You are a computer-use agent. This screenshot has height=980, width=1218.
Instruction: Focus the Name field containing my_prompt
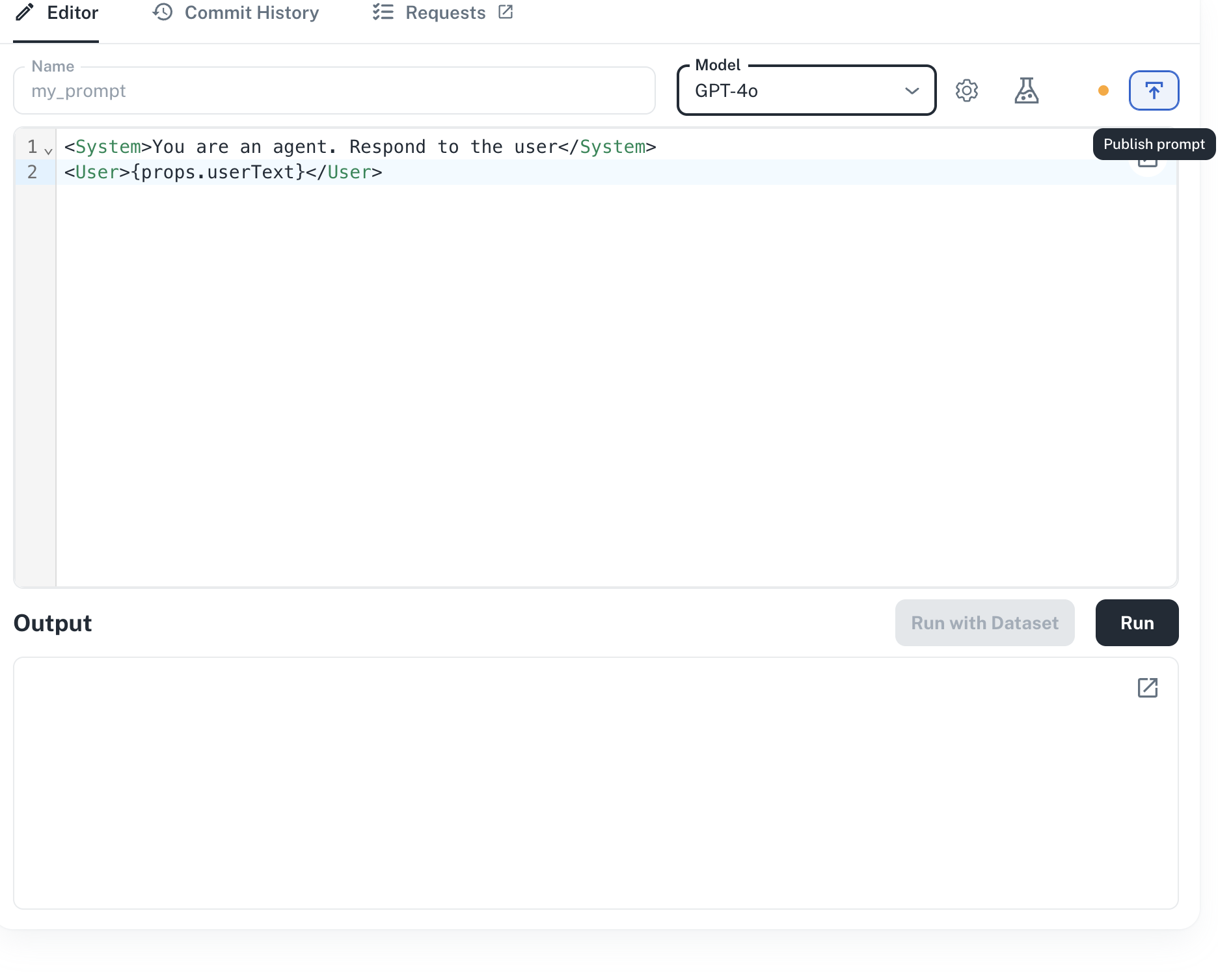[x=334, y=90]
